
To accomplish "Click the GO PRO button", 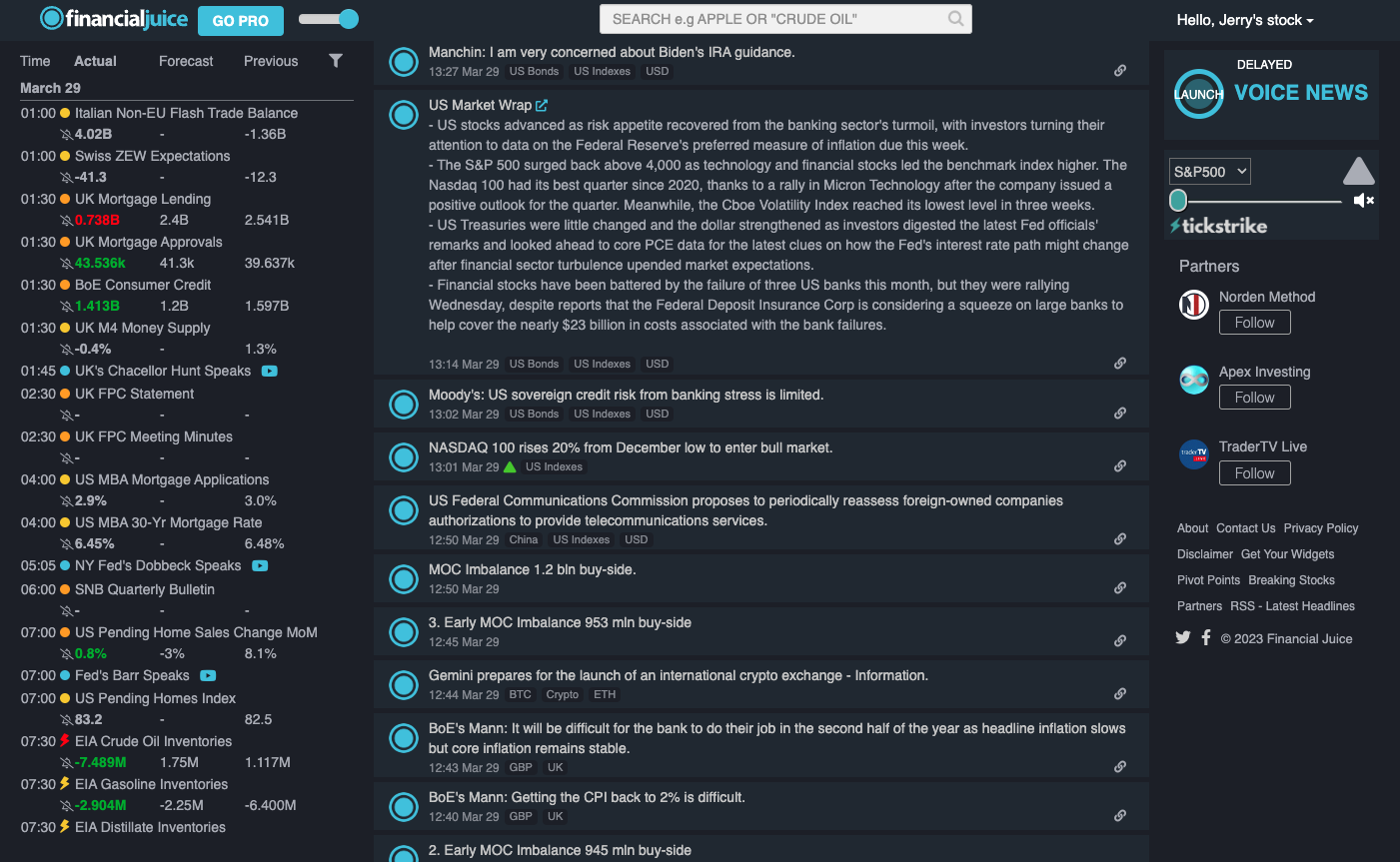I will pos(241,20).
